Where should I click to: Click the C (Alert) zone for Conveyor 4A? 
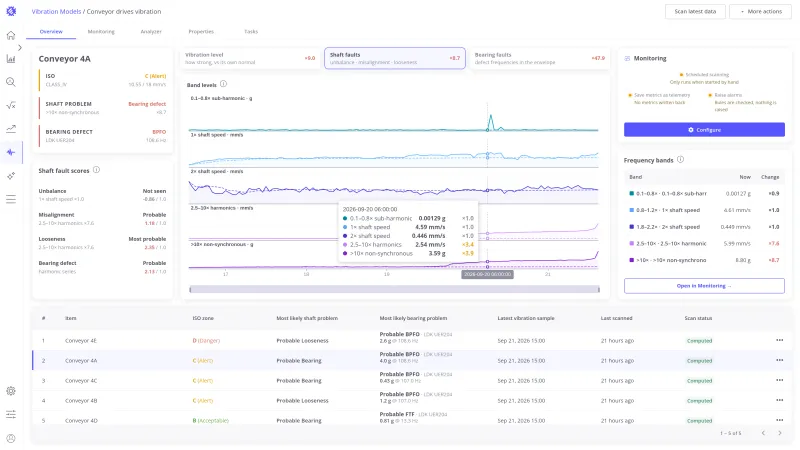203,361
